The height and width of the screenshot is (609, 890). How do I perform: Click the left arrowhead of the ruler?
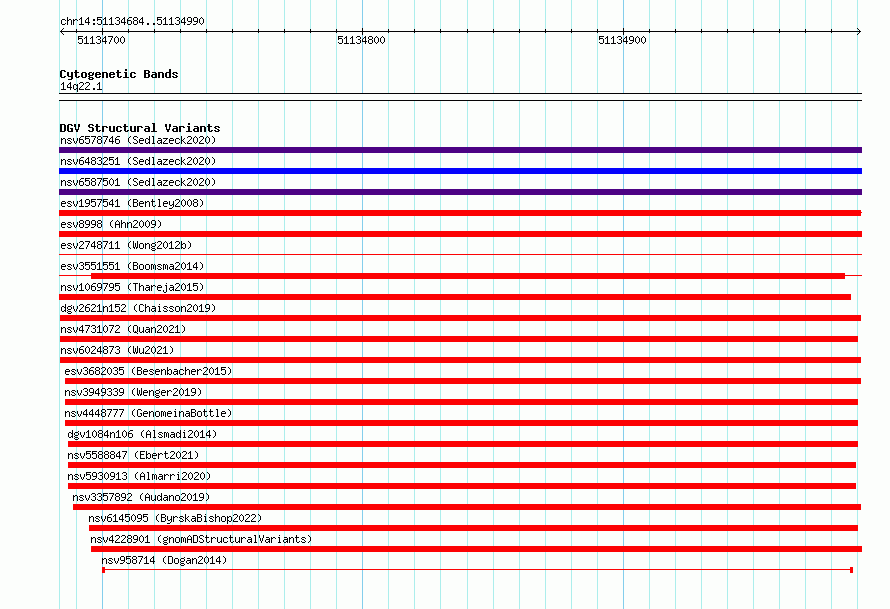[x=62, y=31]
